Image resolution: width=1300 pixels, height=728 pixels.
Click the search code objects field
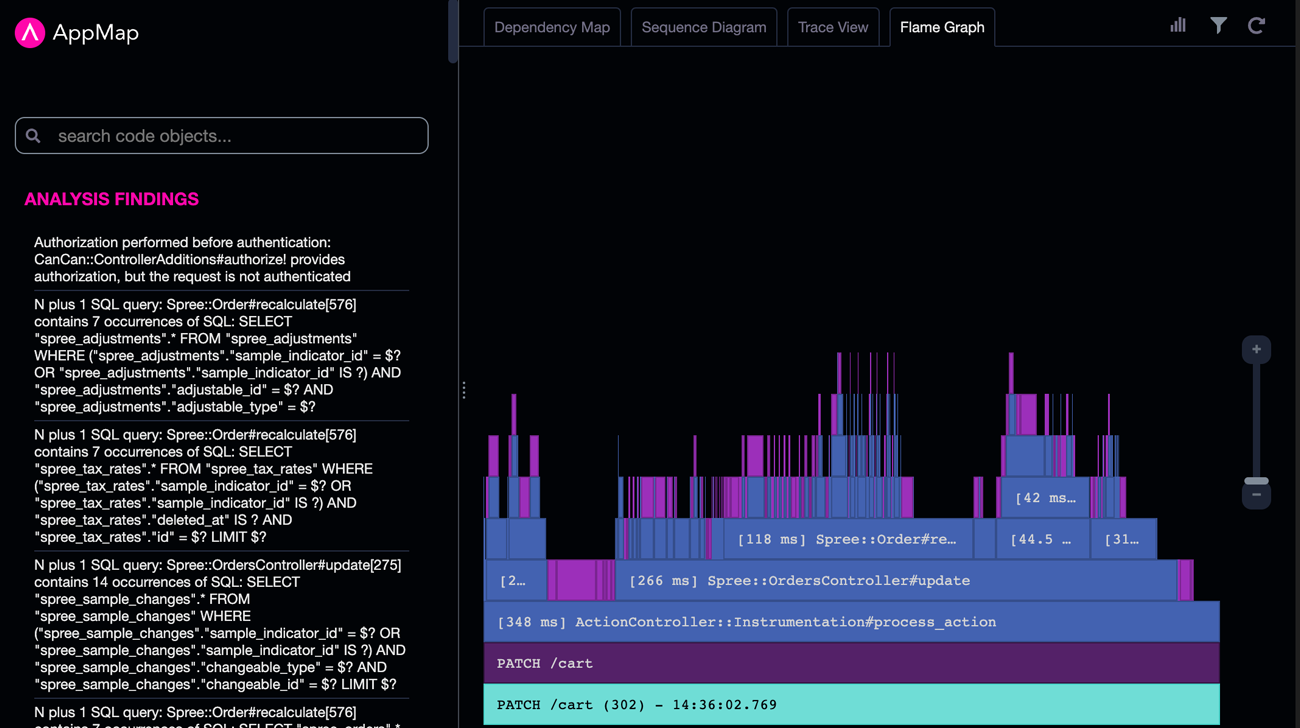pyautogui.click(x=235, y=136)
